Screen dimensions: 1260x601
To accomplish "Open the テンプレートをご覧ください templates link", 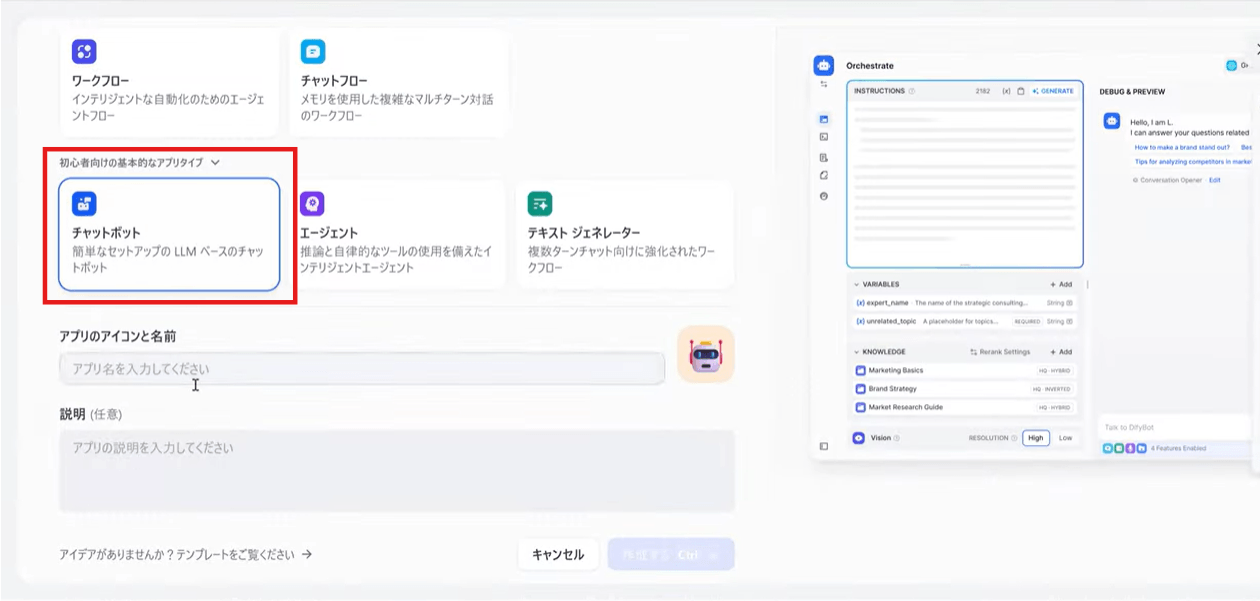I will (x=186, y=554).
